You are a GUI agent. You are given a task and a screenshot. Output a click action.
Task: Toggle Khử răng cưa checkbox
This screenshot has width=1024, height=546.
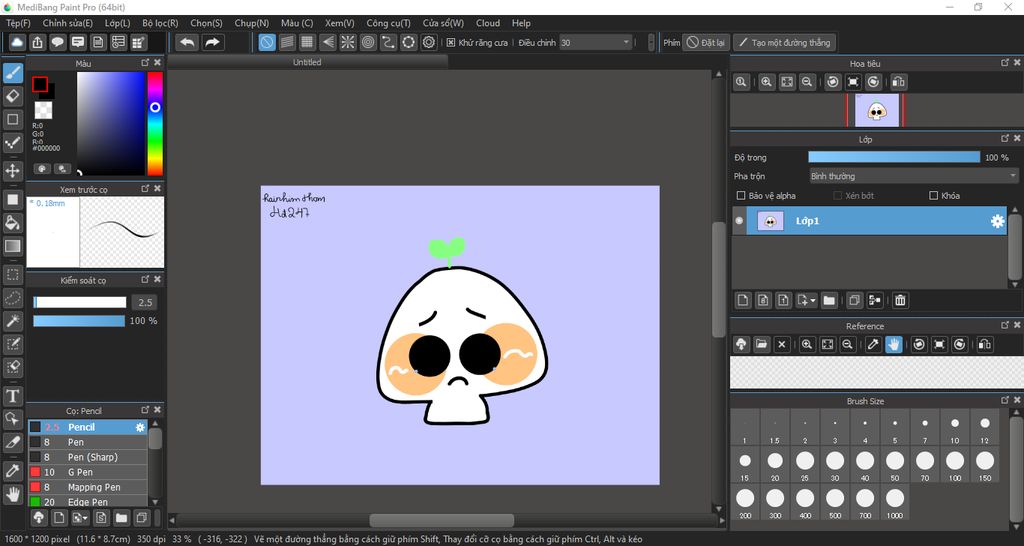point(451,42)
